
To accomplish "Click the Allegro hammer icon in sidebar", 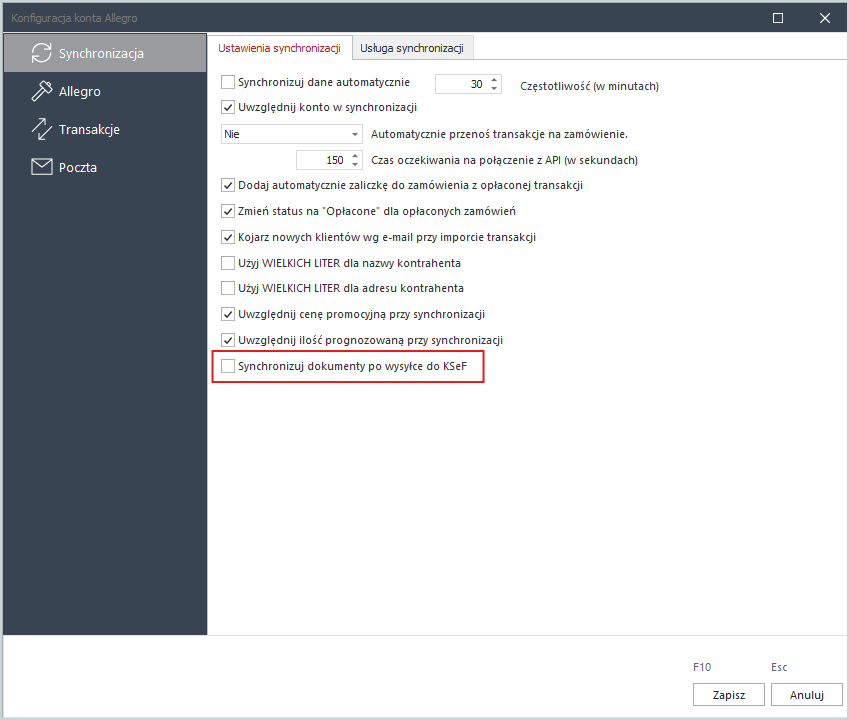I will 41,91.
